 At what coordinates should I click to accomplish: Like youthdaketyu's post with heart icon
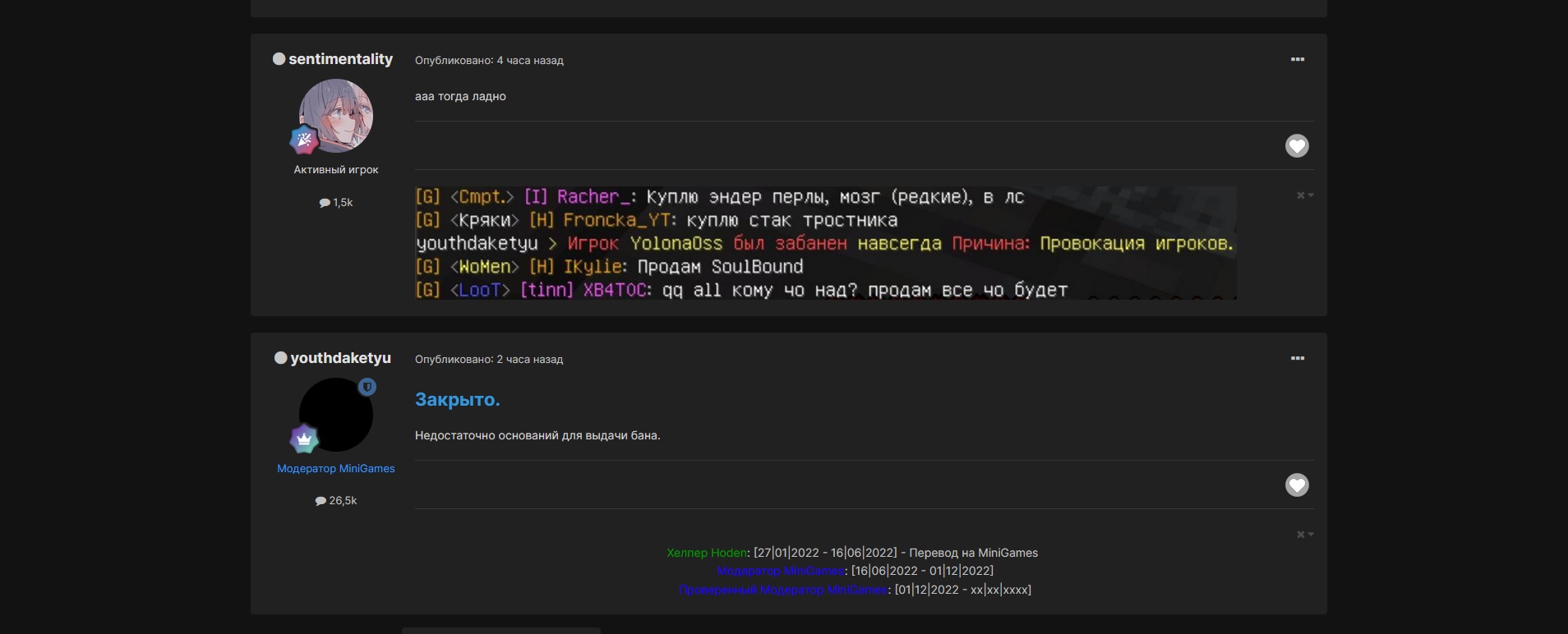coord(1297,485)
